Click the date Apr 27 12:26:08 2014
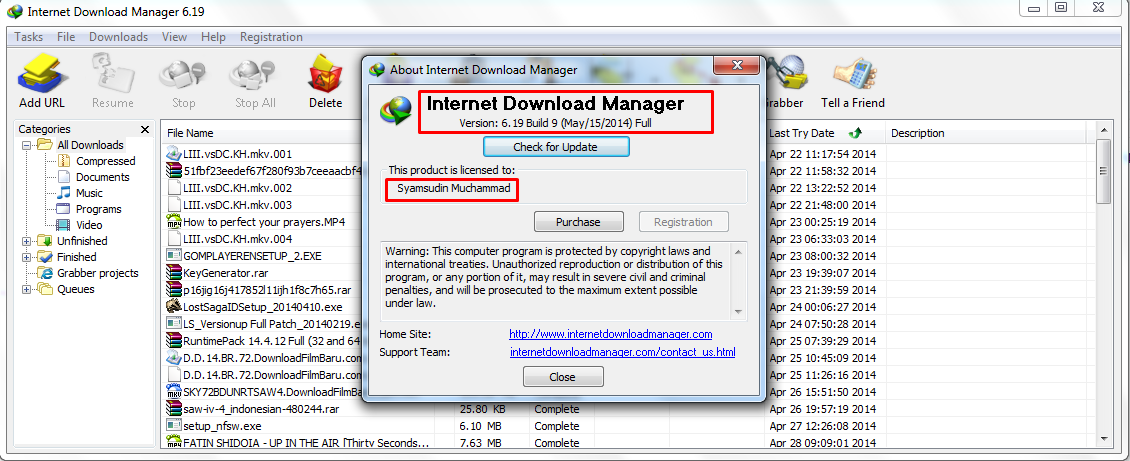This screenshot has height=461, width=1130. (822, 426)
